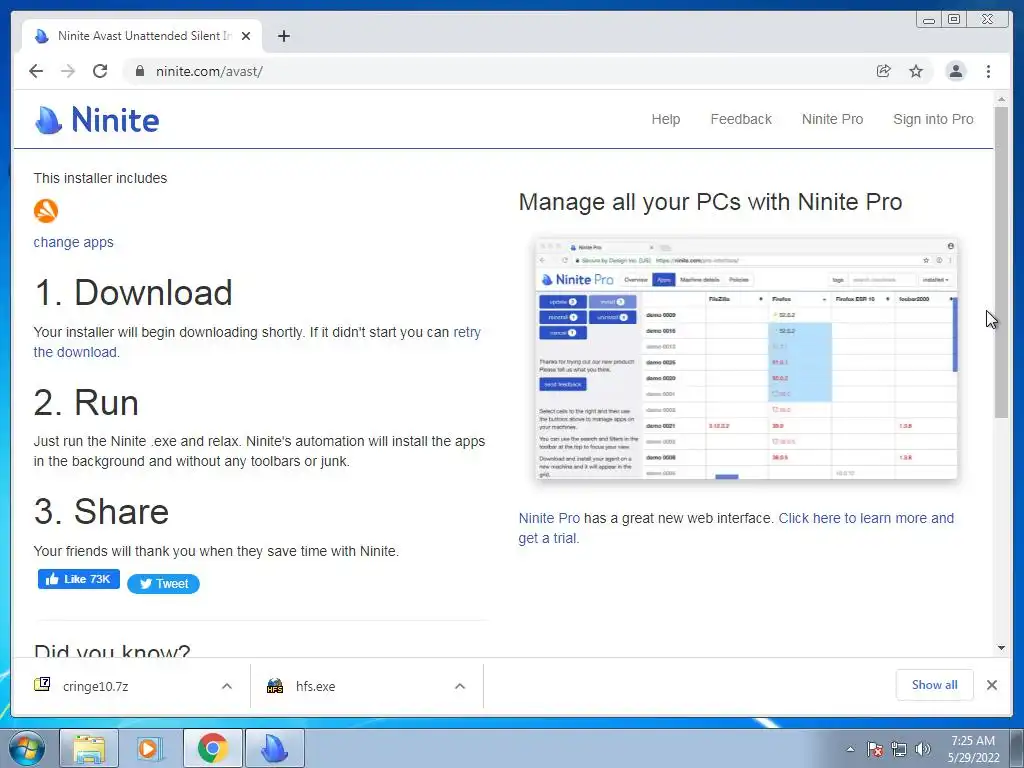1024x768 pixels.
Task: Open Ninite installer taskbar icon
Action: click(x=275, y=749)
